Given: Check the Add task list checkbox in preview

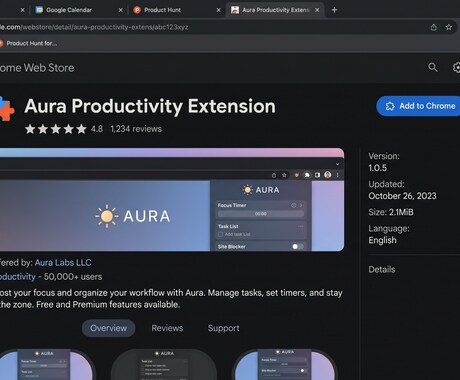Looking at the screenshot, I should pyautogui.click(x=220, y=234).
